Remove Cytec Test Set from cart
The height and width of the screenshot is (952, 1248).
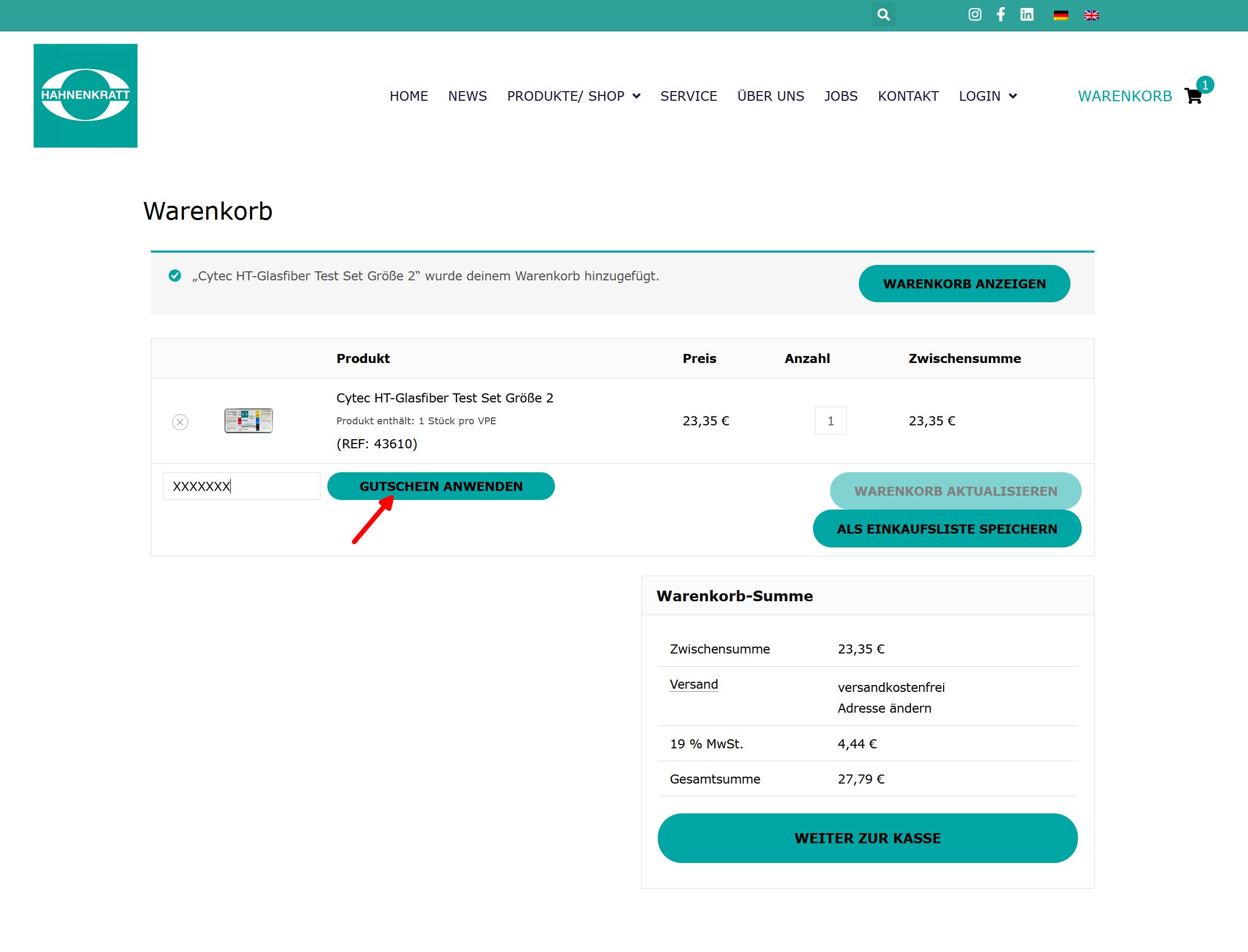click(180, 422)
